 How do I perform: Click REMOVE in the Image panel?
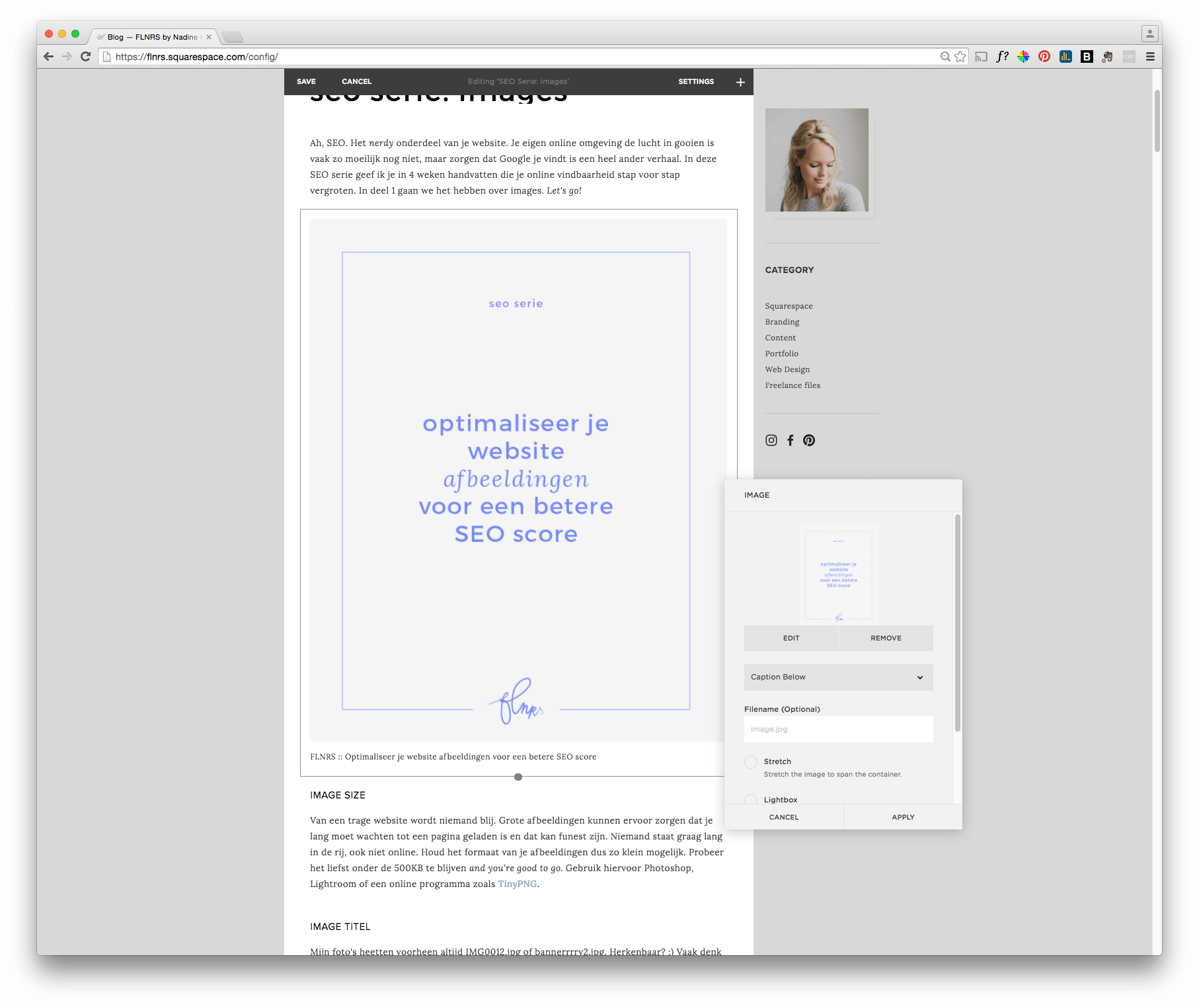[886, 638]
